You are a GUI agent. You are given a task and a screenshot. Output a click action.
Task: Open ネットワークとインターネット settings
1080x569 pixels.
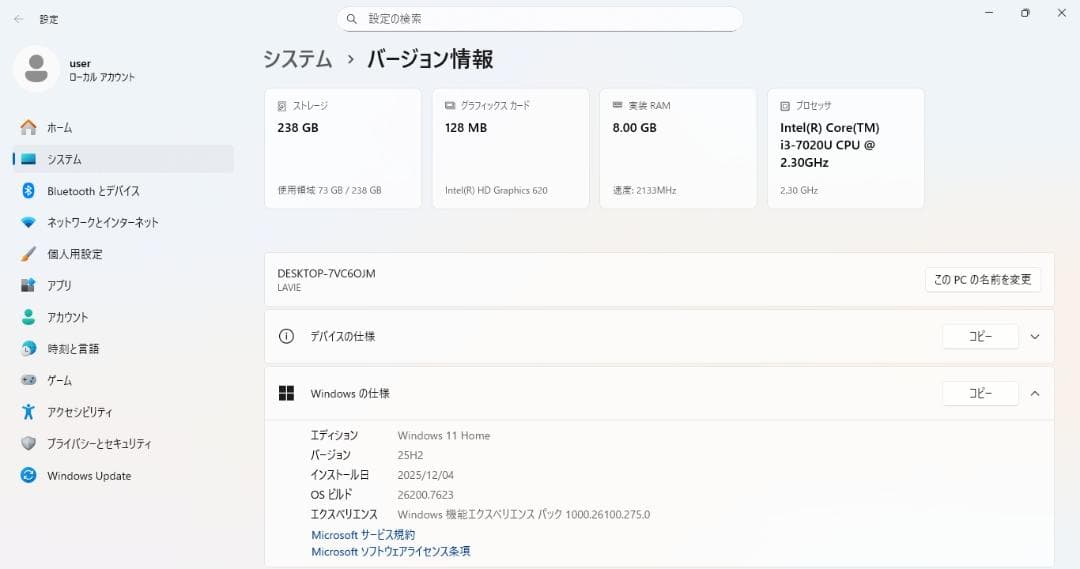tap(123, 223)
